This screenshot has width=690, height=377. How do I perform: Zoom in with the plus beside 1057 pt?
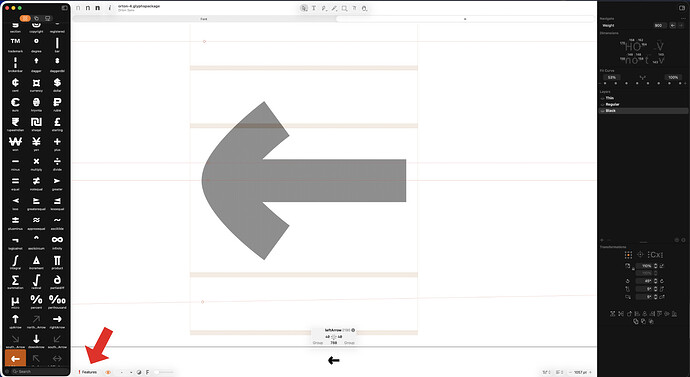point(591,372)
